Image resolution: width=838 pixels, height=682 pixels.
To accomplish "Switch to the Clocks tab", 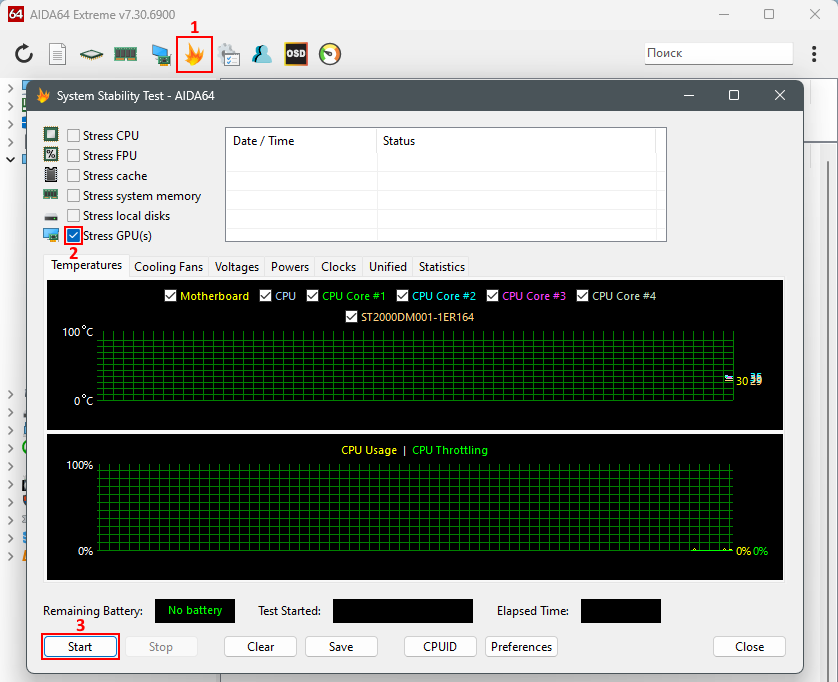I will coord(338,267).
